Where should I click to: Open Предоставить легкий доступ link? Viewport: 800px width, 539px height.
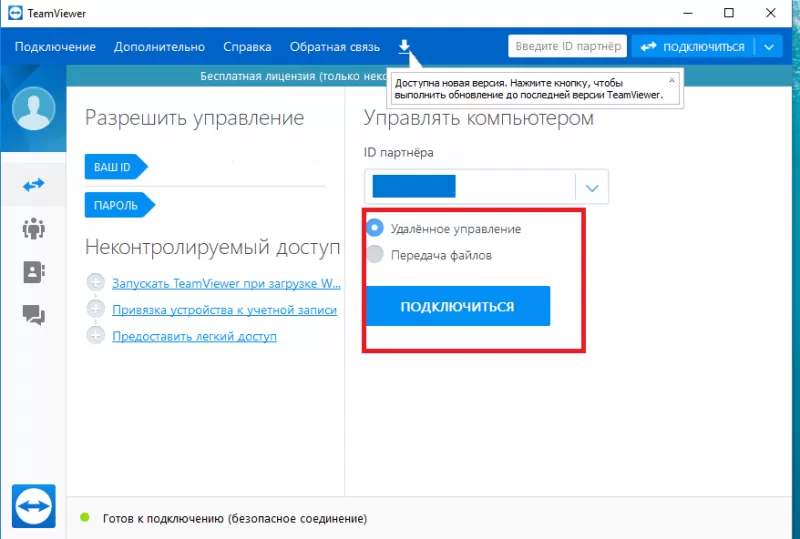194,336
